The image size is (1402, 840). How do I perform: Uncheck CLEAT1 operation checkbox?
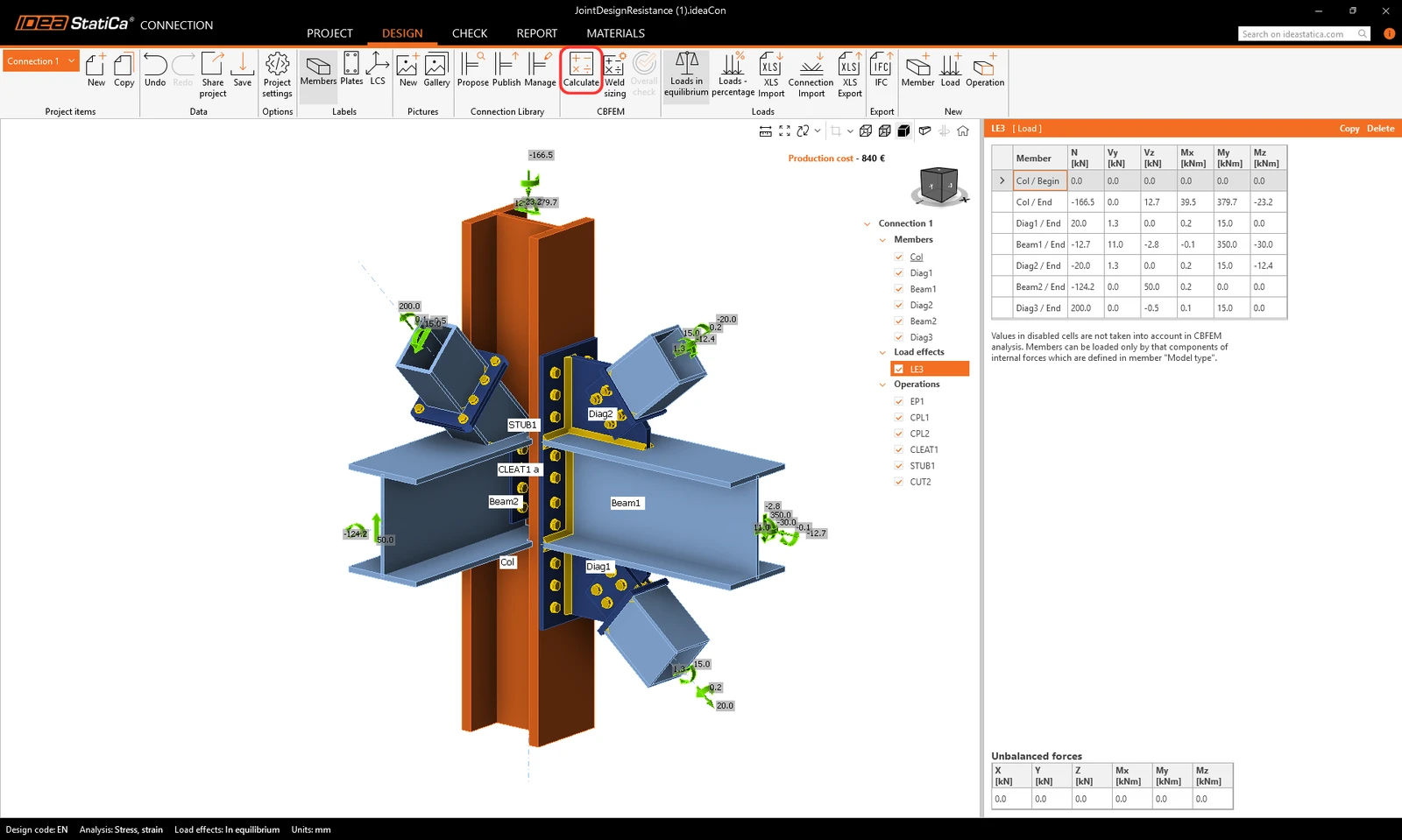click(x=899, y=449)
